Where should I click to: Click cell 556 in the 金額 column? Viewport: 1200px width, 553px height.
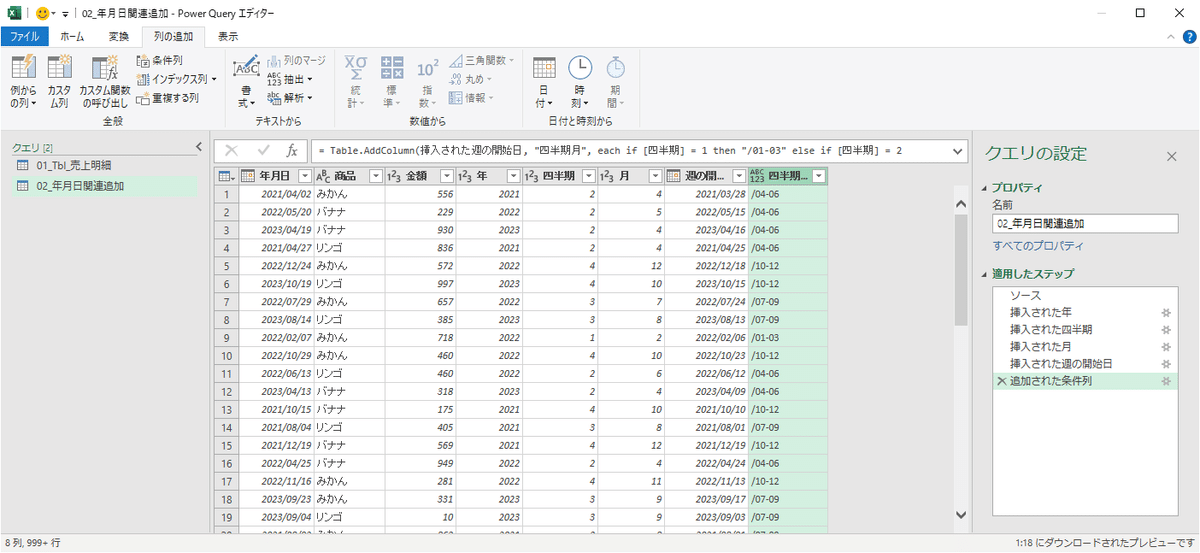(x=420, y=194)
